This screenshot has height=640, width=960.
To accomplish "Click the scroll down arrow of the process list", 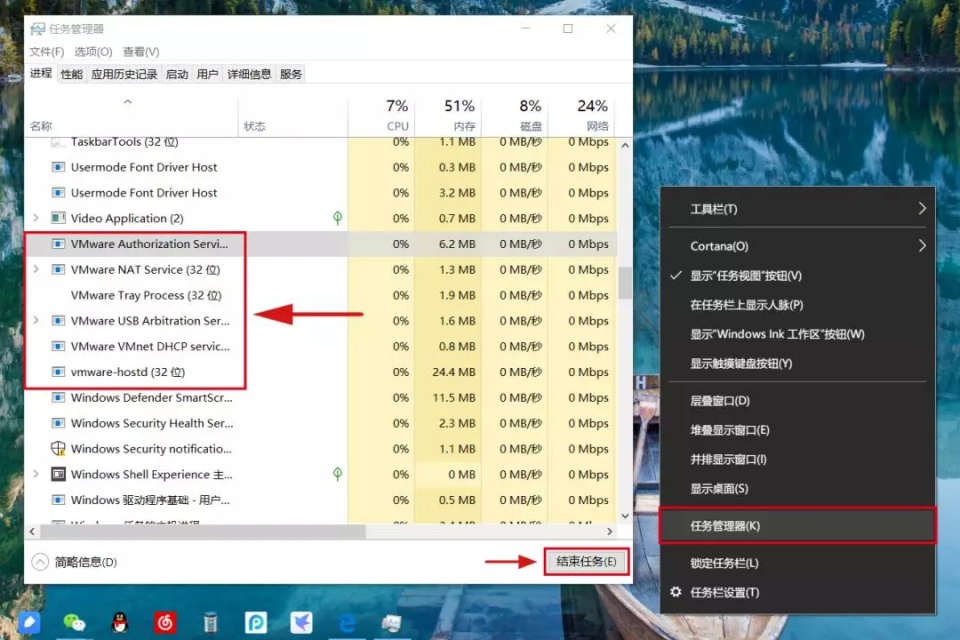I will 624,516.
